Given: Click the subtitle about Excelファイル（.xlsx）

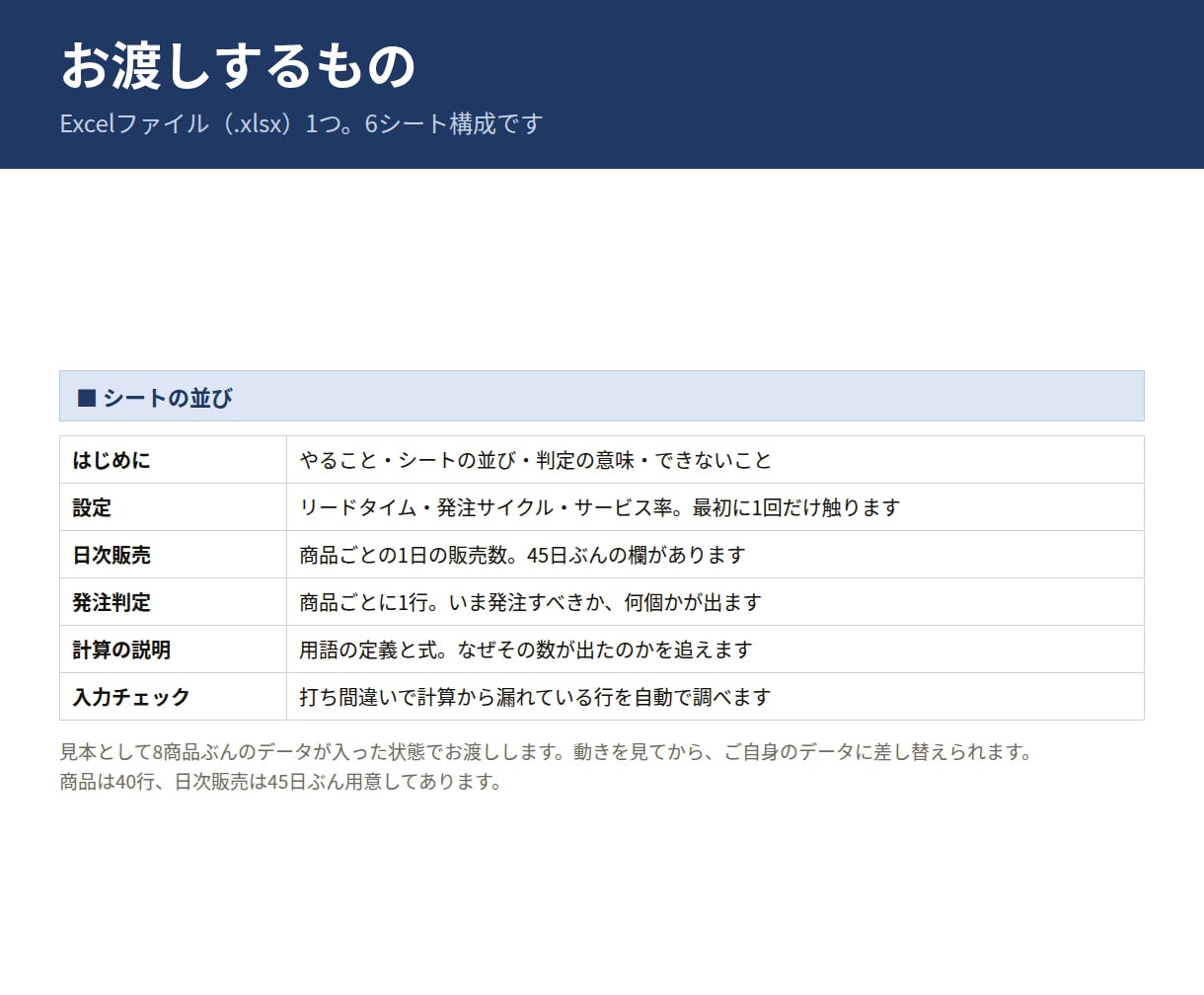Looking at the screenshot, I should pos(301,124).
